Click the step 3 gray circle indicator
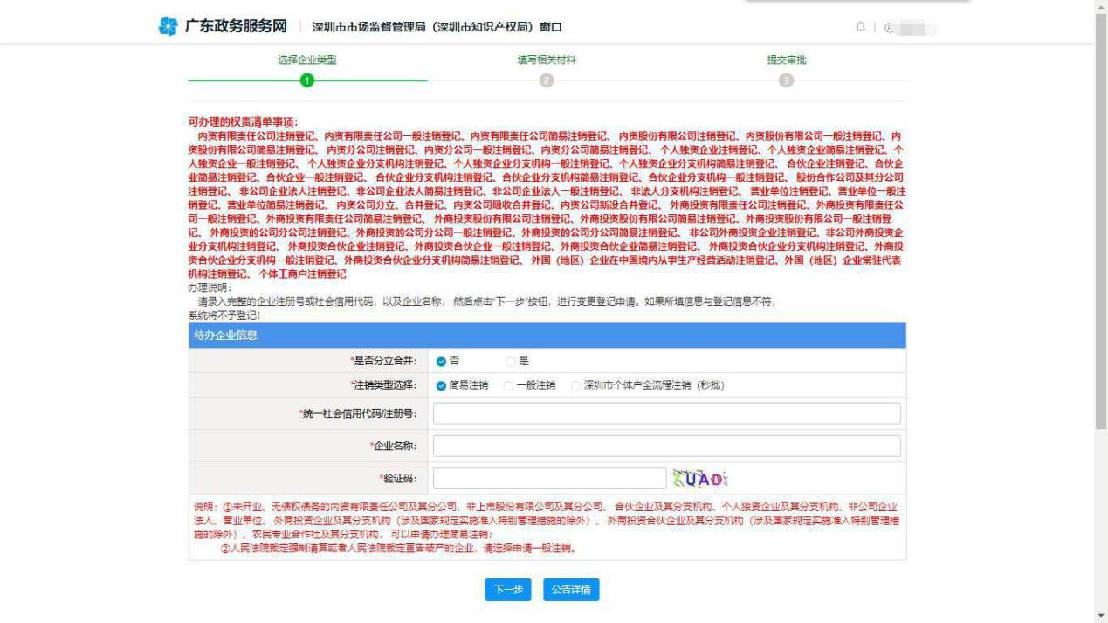1108x623 pixels. tap(786, 80)
